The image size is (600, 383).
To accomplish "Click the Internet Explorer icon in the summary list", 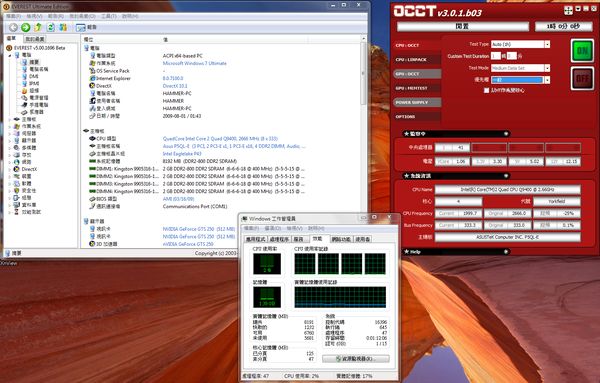I will [x=92, y=78].
